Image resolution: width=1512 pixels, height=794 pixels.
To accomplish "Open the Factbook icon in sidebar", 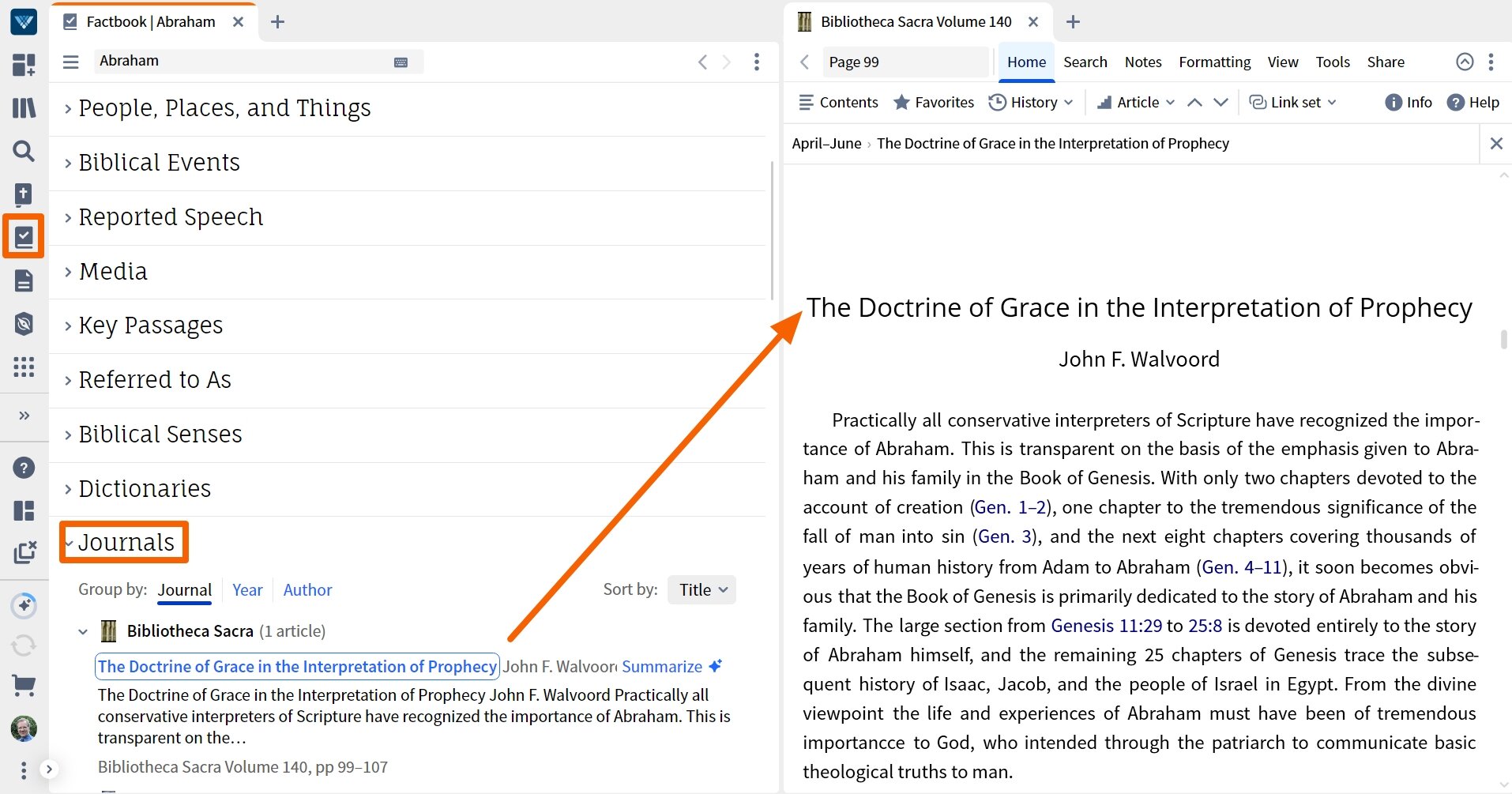I will [x=24, y=236].
